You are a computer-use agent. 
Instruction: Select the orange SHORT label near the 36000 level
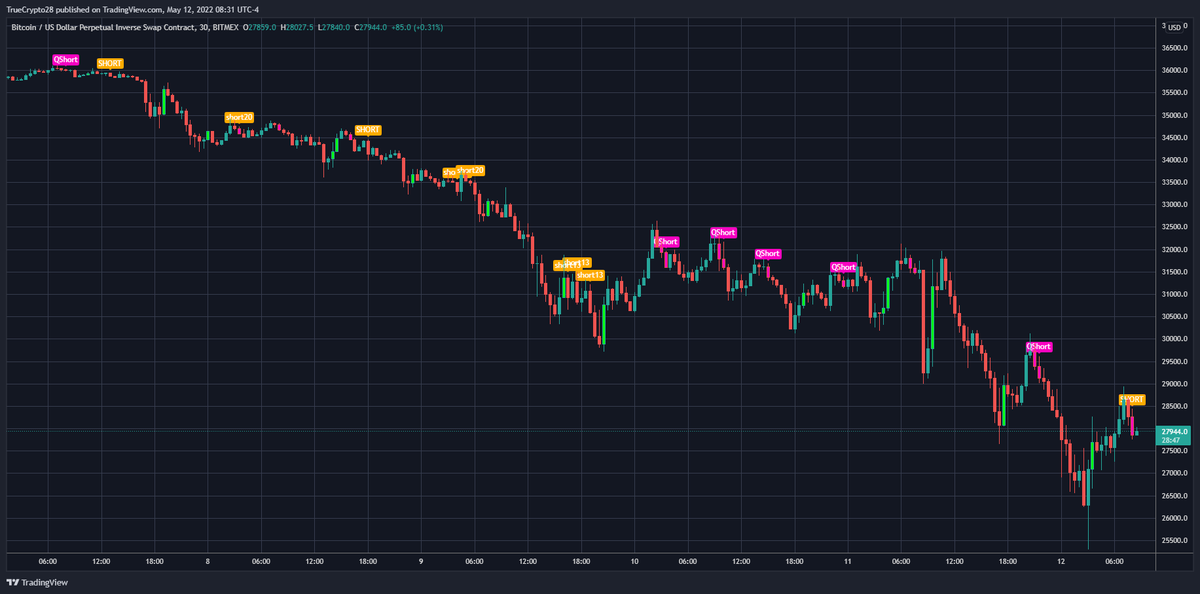tap(110, 63)
